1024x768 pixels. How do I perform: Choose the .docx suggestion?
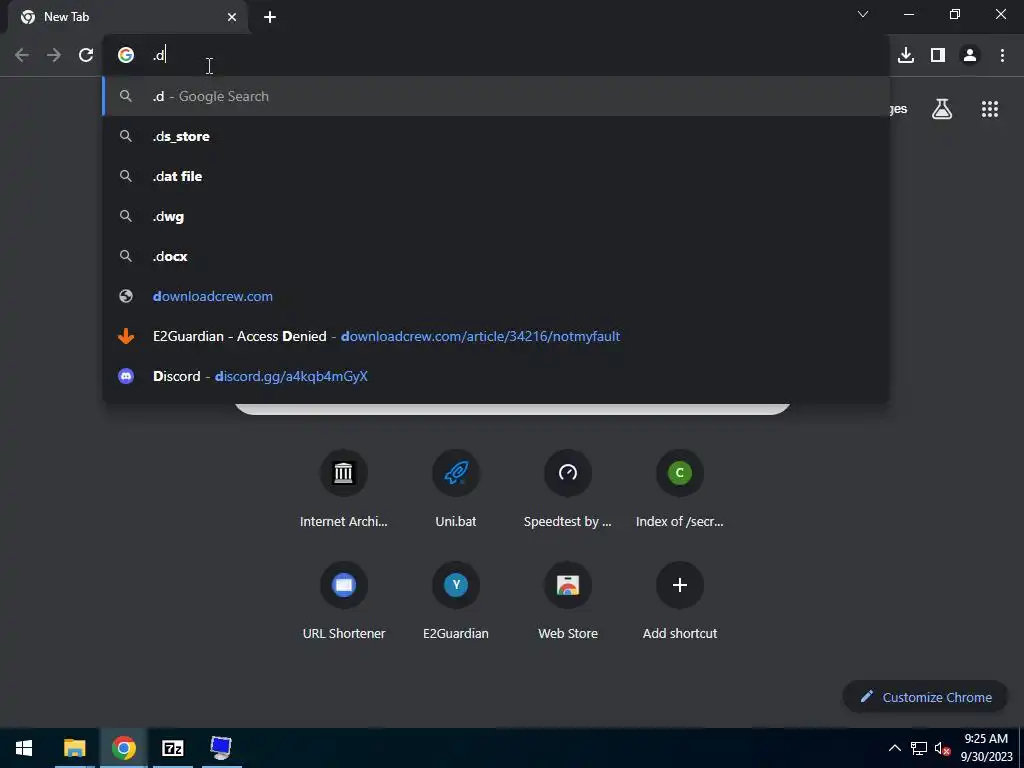(496, 256)
